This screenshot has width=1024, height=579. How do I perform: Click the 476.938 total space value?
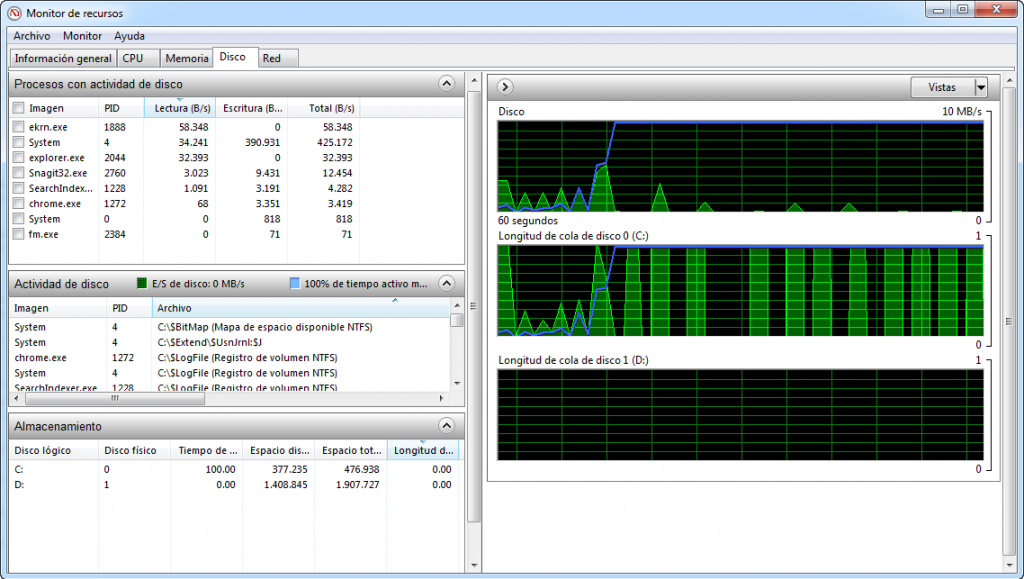tap(361, 469)
